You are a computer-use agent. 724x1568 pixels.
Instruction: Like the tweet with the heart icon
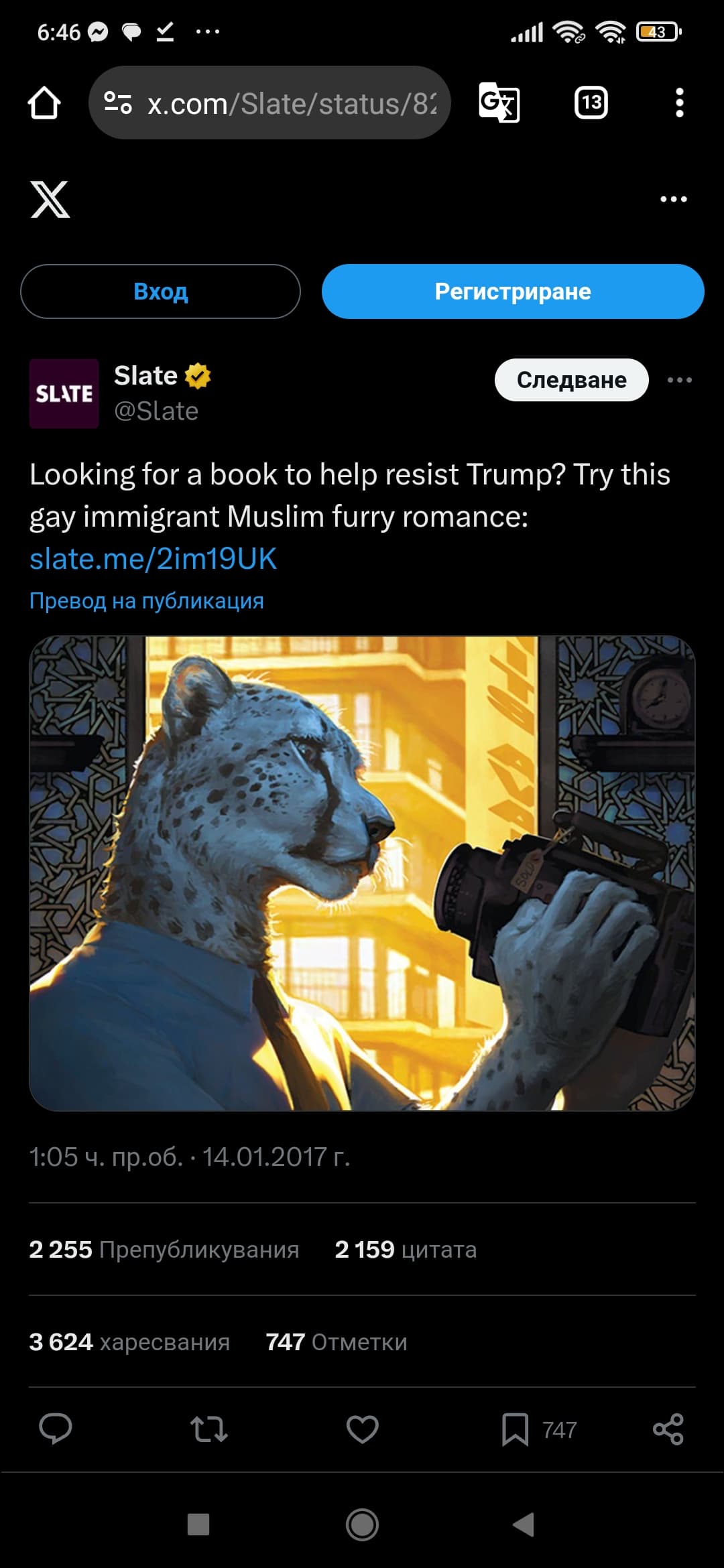(x=363, y=1429)
